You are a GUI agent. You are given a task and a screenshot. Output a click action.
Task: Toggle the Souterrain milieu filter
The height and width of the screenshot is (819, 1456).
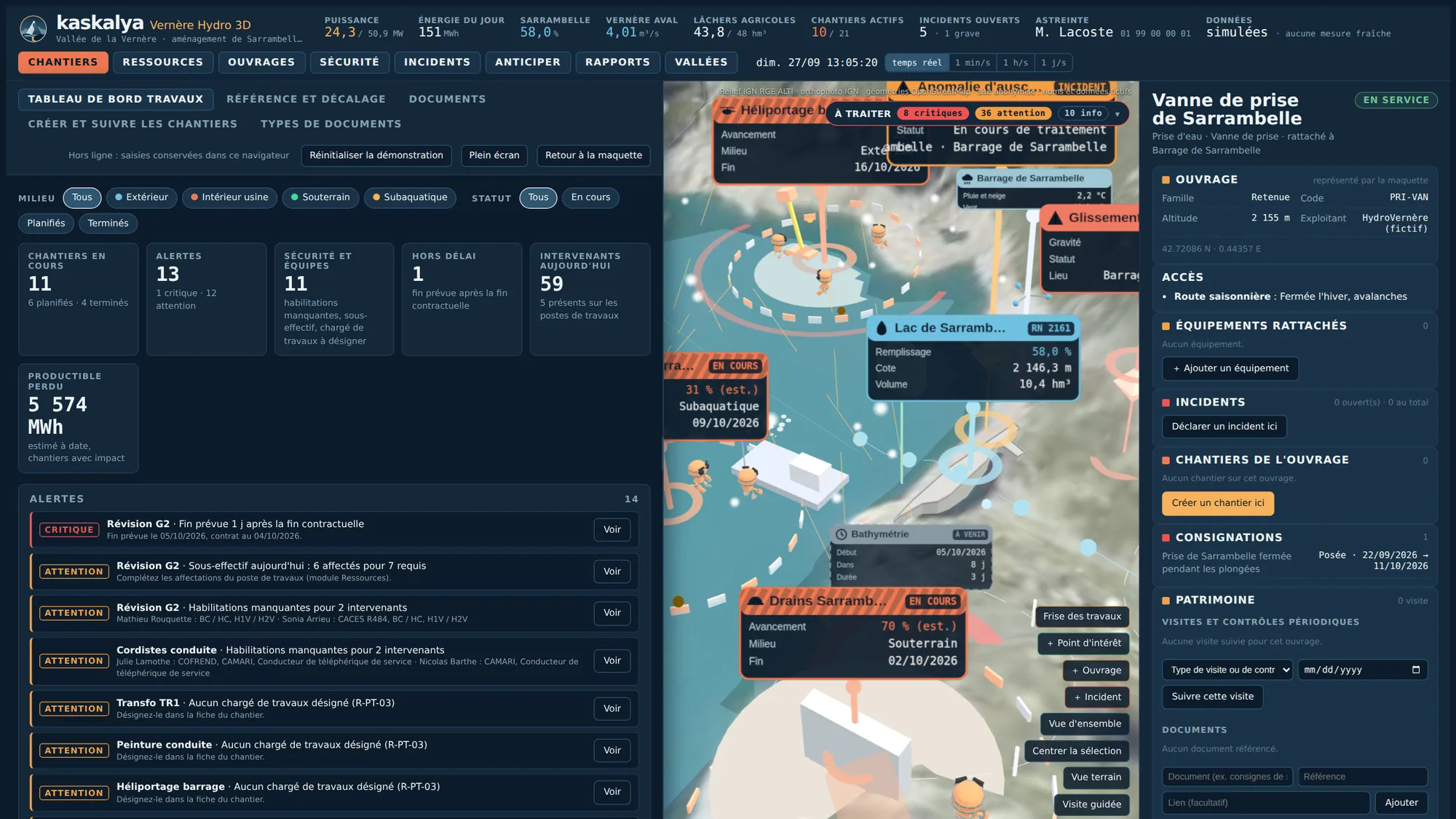[x=320, y=197]
